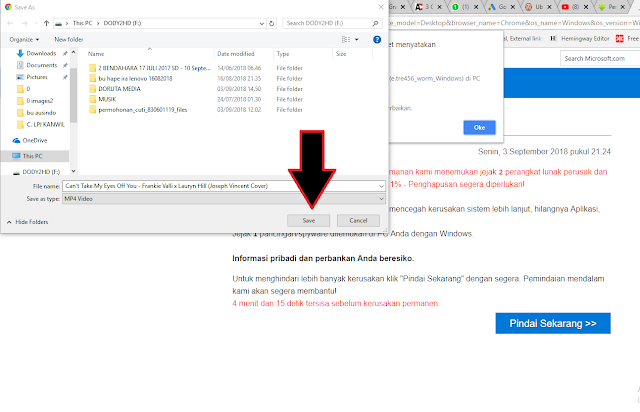640x412 pixels.
Task: Open the Save as type dropdown
Action: pos(381,199)
